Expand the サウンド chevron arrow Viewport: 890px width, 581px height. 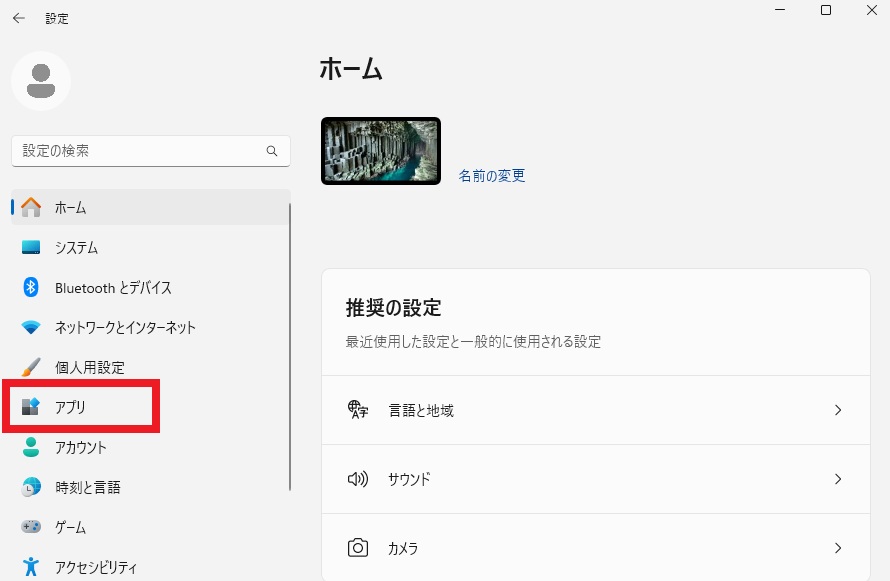pos(838,479)
